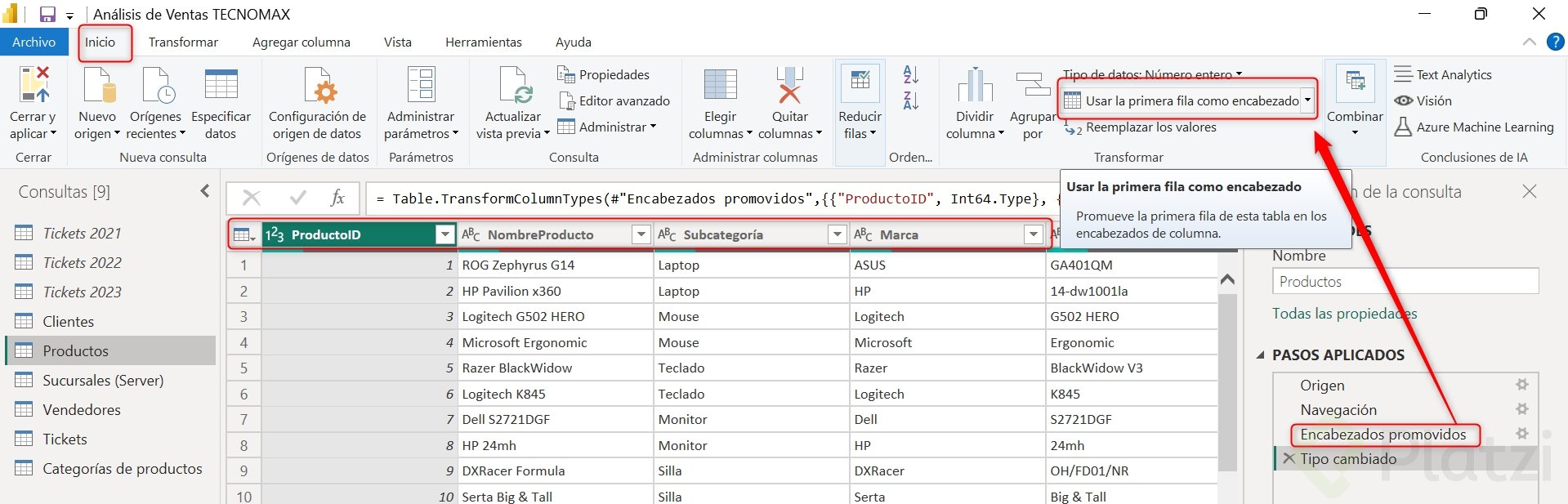Open the Editor avanzado
1568x504 pixels.
coord(615,100)
